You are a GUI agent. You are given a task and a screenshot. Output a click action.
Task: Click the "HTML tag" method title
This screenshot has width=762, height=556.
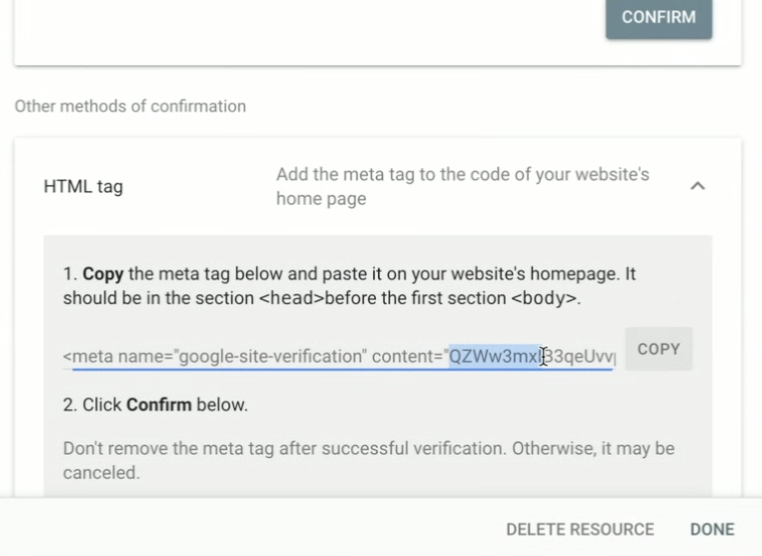(83, 187)
